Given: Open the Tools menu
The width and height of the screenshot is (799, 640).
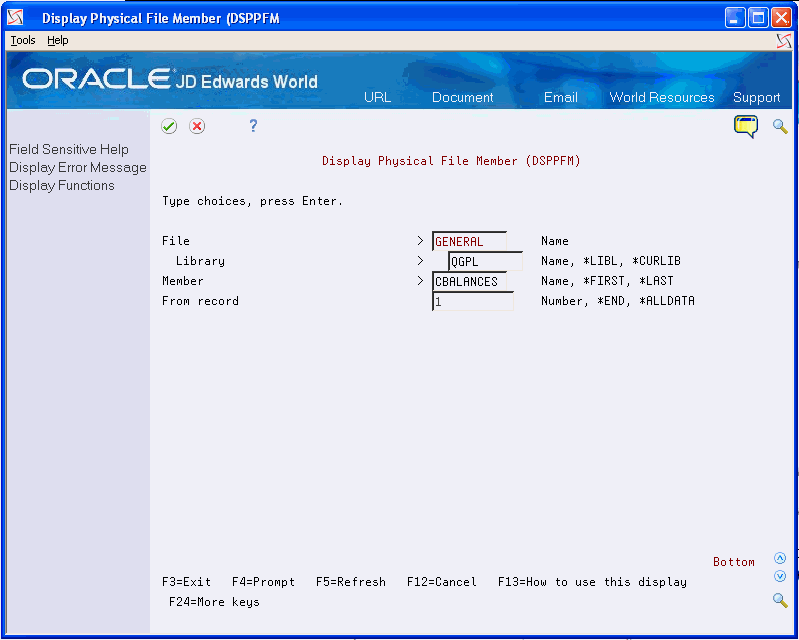Looking at the screenshot, I should [23, 40].
